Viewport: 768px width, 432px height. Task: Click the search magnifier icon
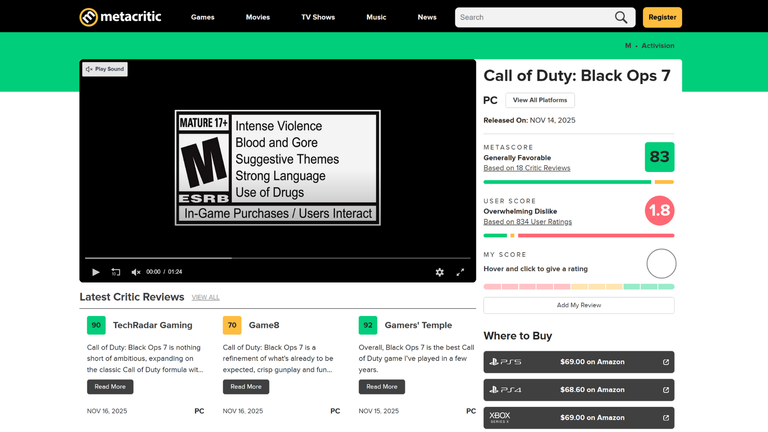coord(621,17)
